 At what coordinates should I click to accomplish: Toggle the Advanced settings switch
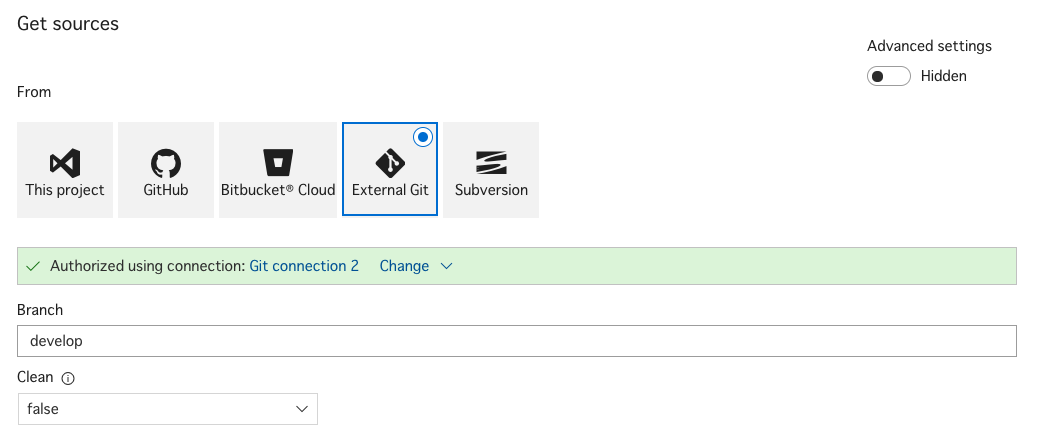coord(888,76)
